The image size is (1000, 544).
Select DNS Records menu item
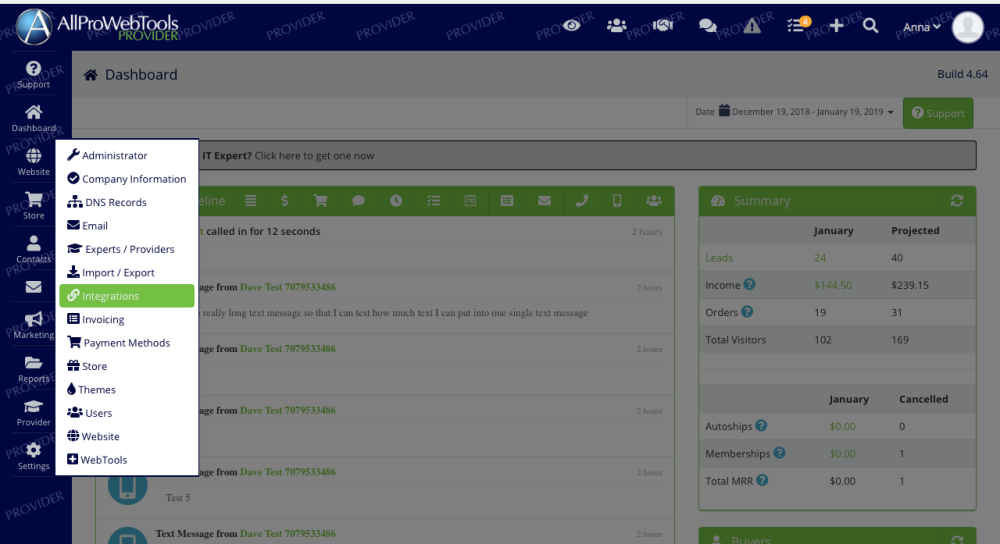(x=127, y=202)
